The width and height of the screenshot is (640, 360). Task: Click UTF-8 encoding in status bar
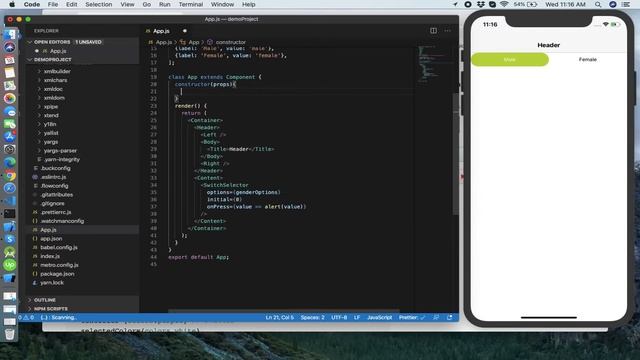point(339,317)
